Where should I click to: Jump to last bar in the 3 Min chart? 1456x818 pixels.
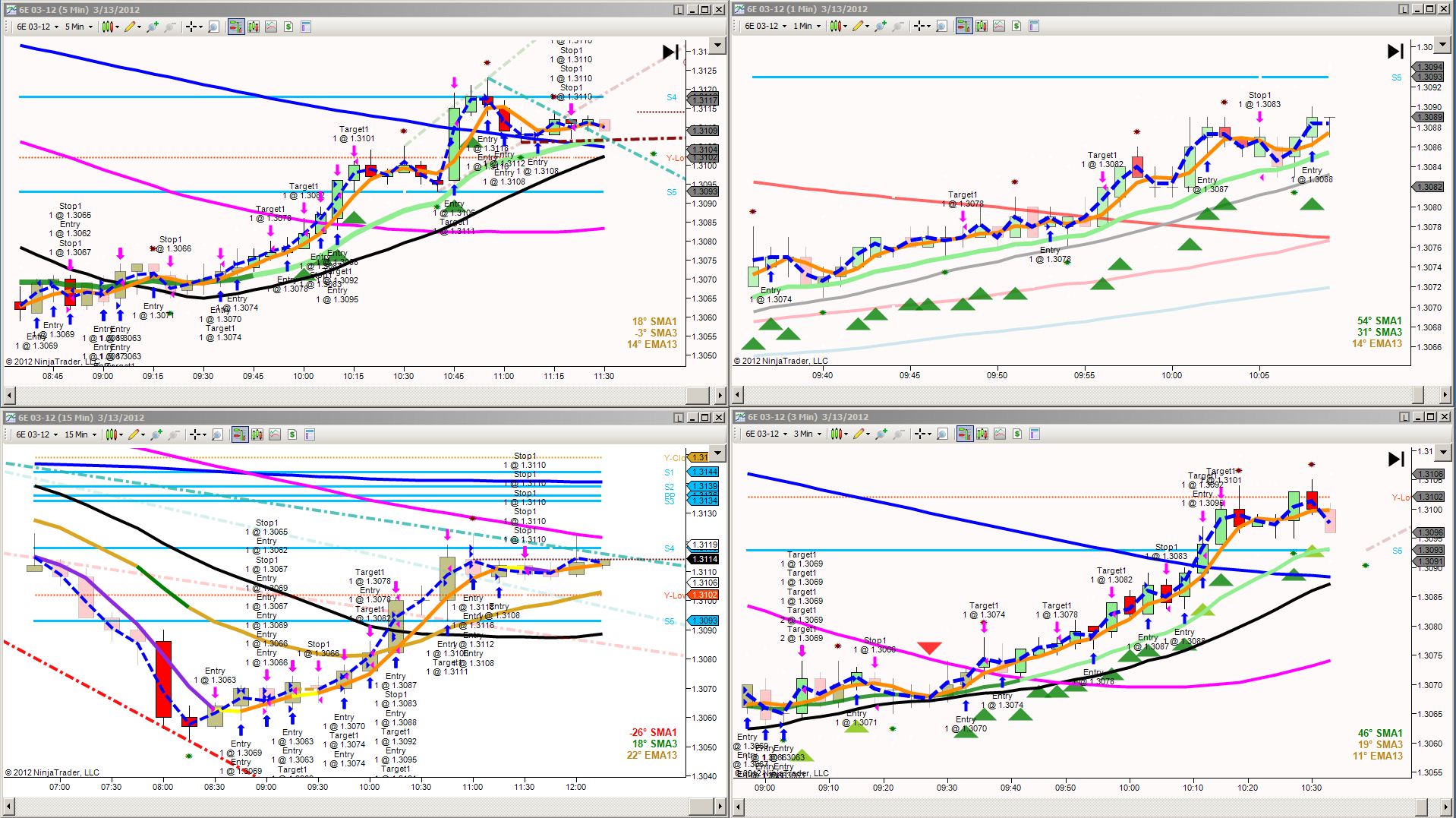pyautogui.click(x=1396, y=459)
